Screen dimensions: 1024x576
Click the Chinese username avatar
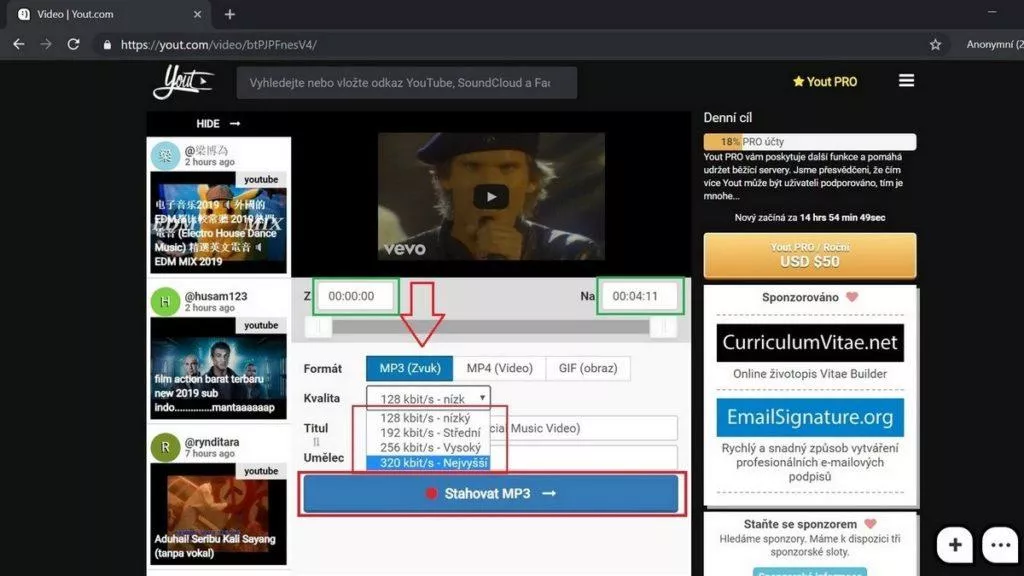point(165,155)
